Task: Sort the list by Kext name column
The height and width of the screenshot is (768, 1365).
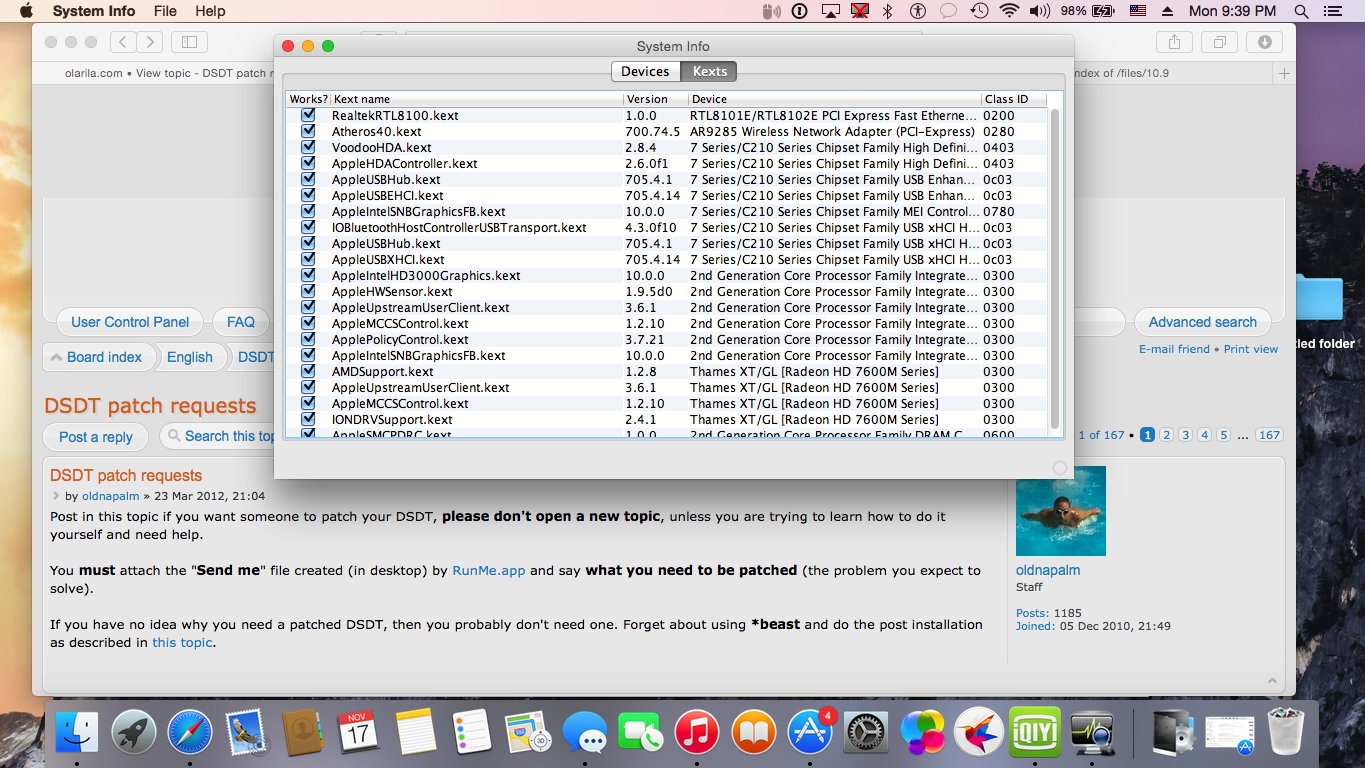Action: [x=476, y=99]
